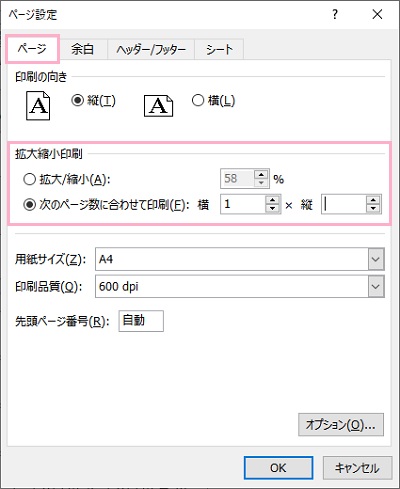
Task: Select the 横(L) landscape radio button
Action: coord(198,100)
